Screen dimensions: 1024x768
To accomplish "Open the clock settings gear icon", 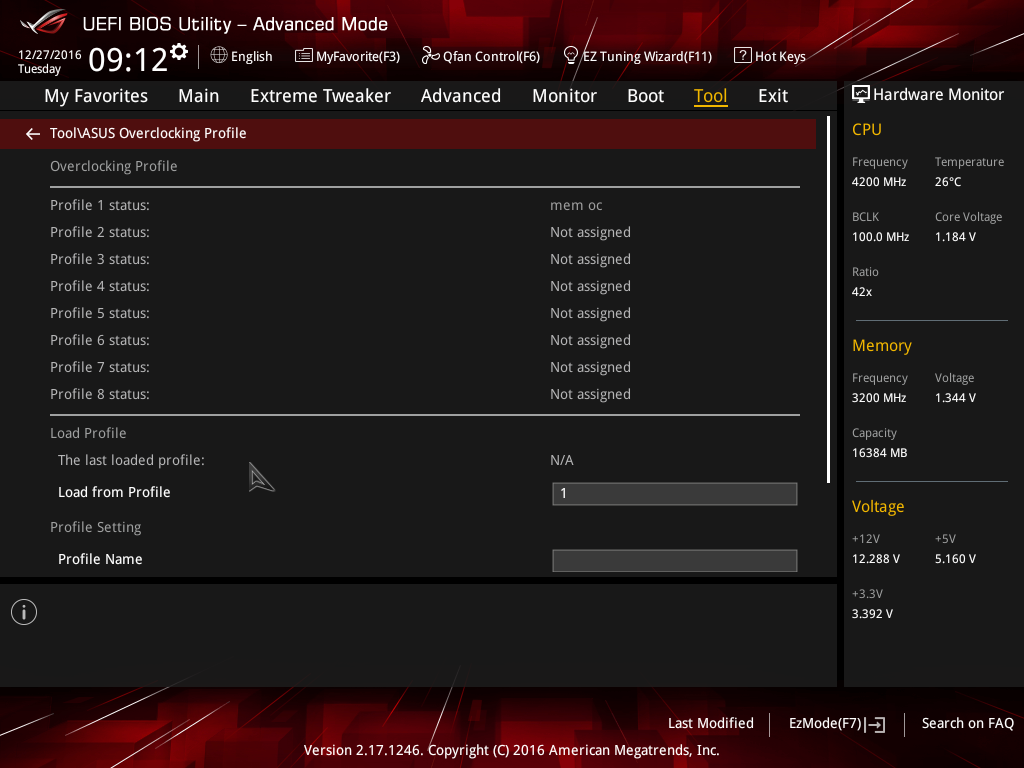I will 179,52.
